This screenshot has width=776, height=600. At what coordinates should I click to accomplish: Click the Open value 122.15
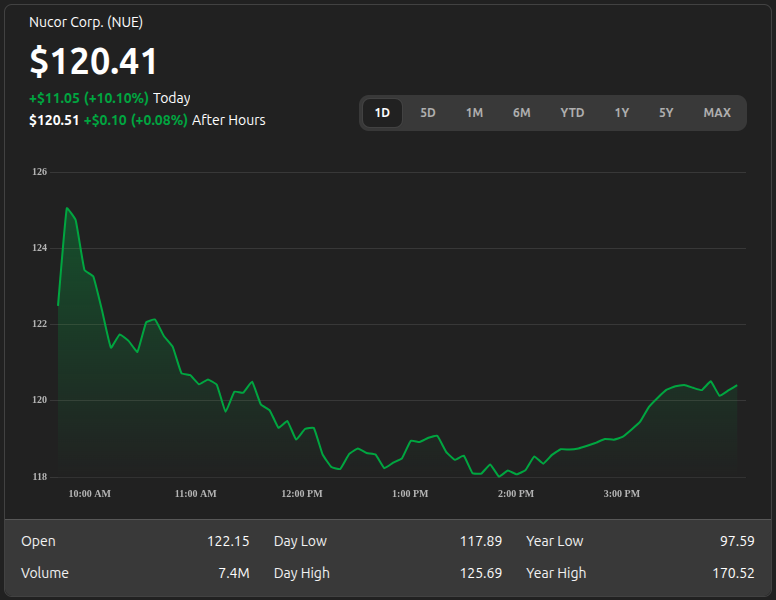[x=228, y=541]
